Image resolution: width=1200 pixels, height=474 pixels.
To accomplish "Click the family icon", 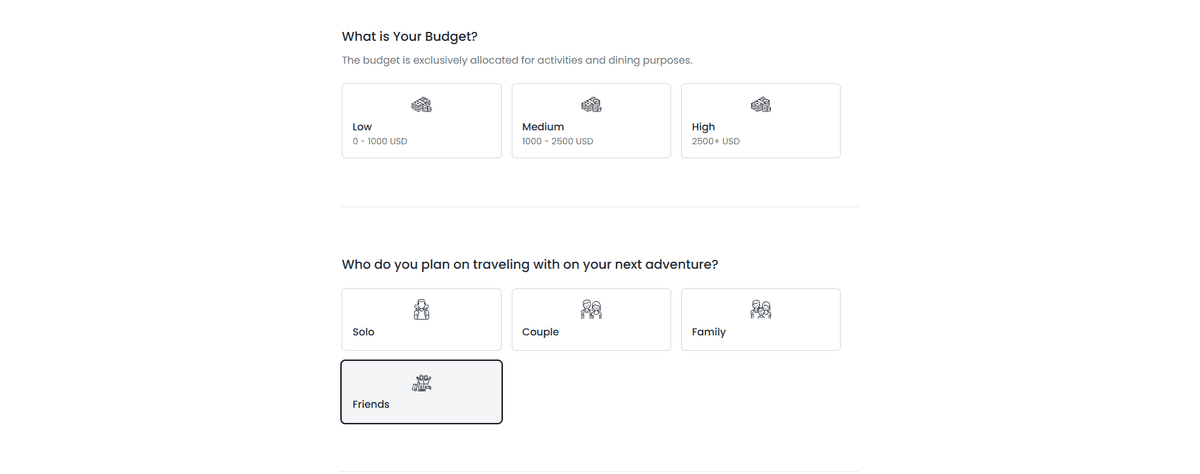I will click(761, 310).
